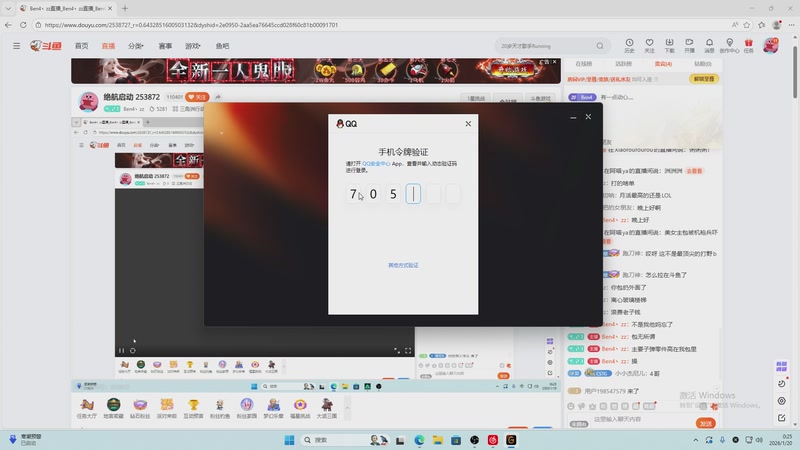The width and height of the screenshot is (800, 450).
Task: Open 赛事 in Douyu navigation
Action: click(165, 46)
